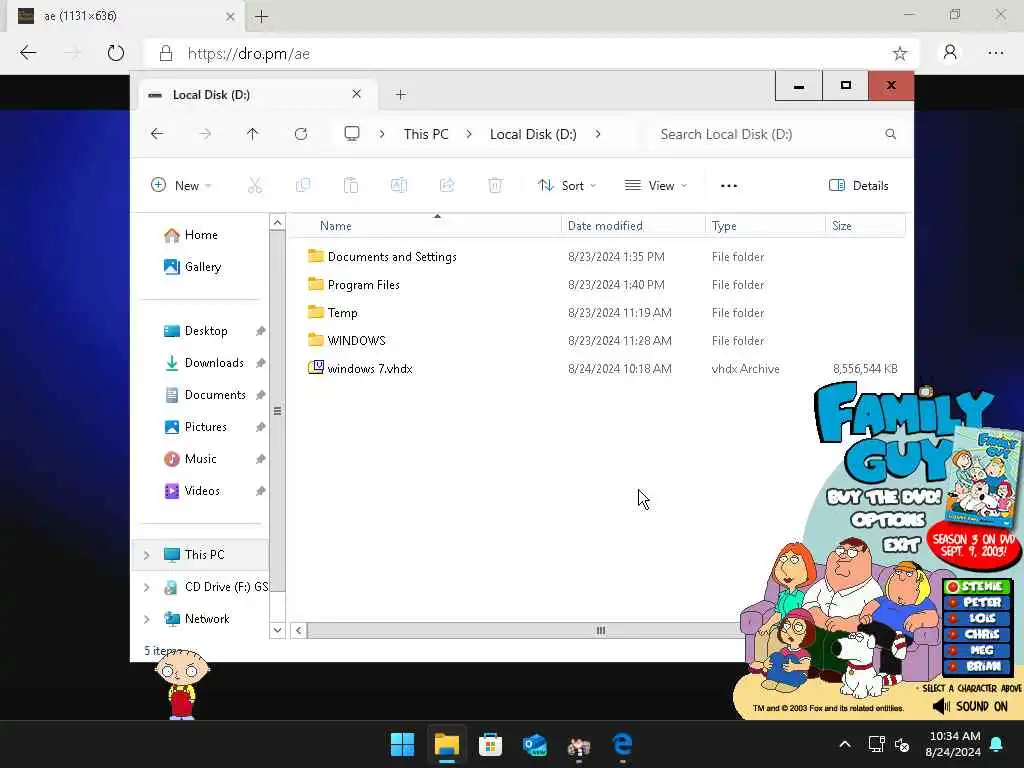Toggle the Details pane
1024x768 pixels.
pyautogui.click(x=858, y=185)
